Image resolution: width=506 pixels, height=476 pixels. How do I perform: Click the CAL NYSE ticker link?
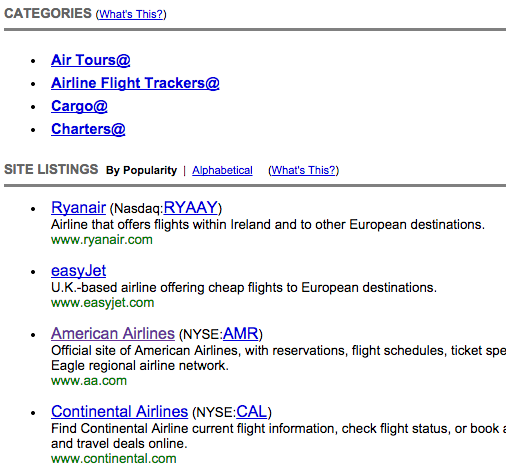click(252, 412)
